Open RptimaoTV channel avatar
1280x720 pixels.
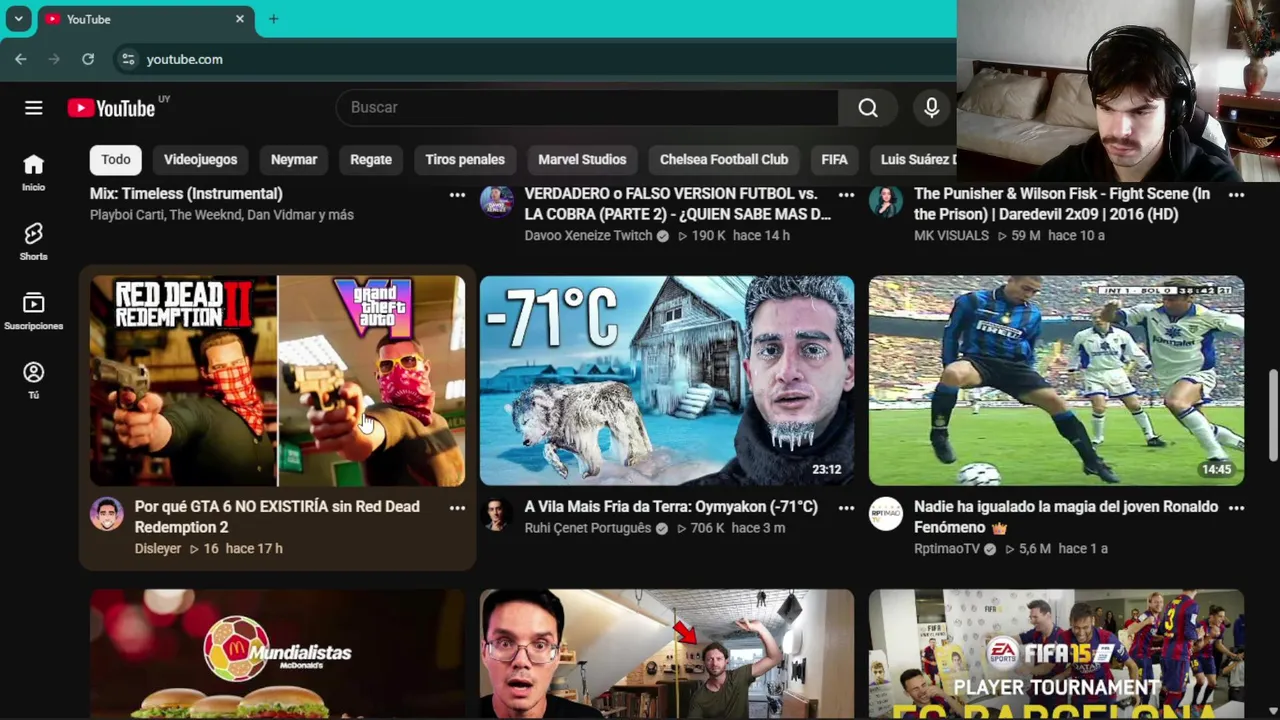click(x=886, y=514)
